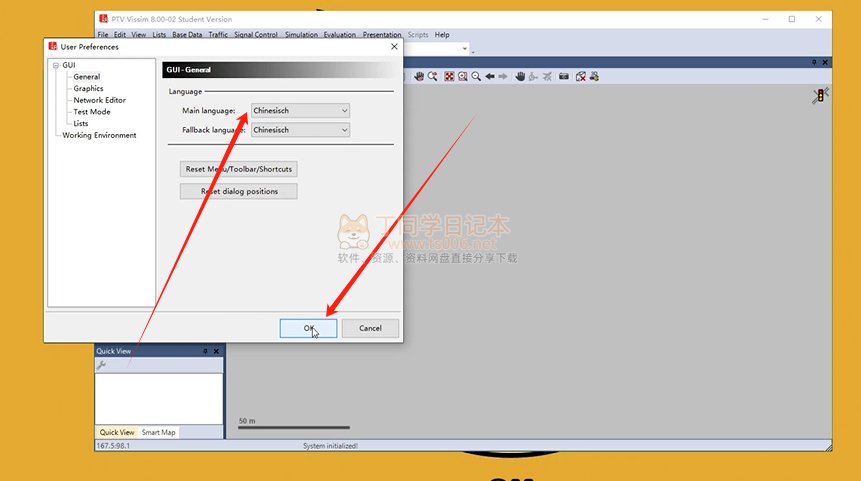
Task: Open the Traffic menu
Action: coord(218,35)
